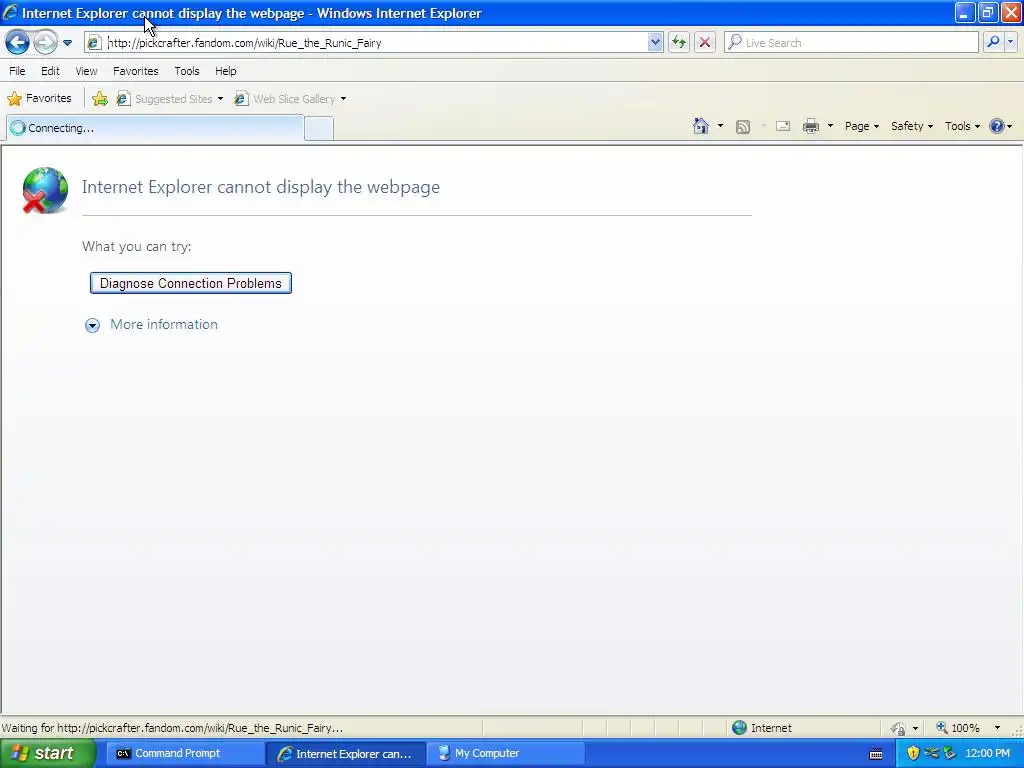Click the status bar privacy report icon
The image size is (1024, 768).
click(899, 728)
